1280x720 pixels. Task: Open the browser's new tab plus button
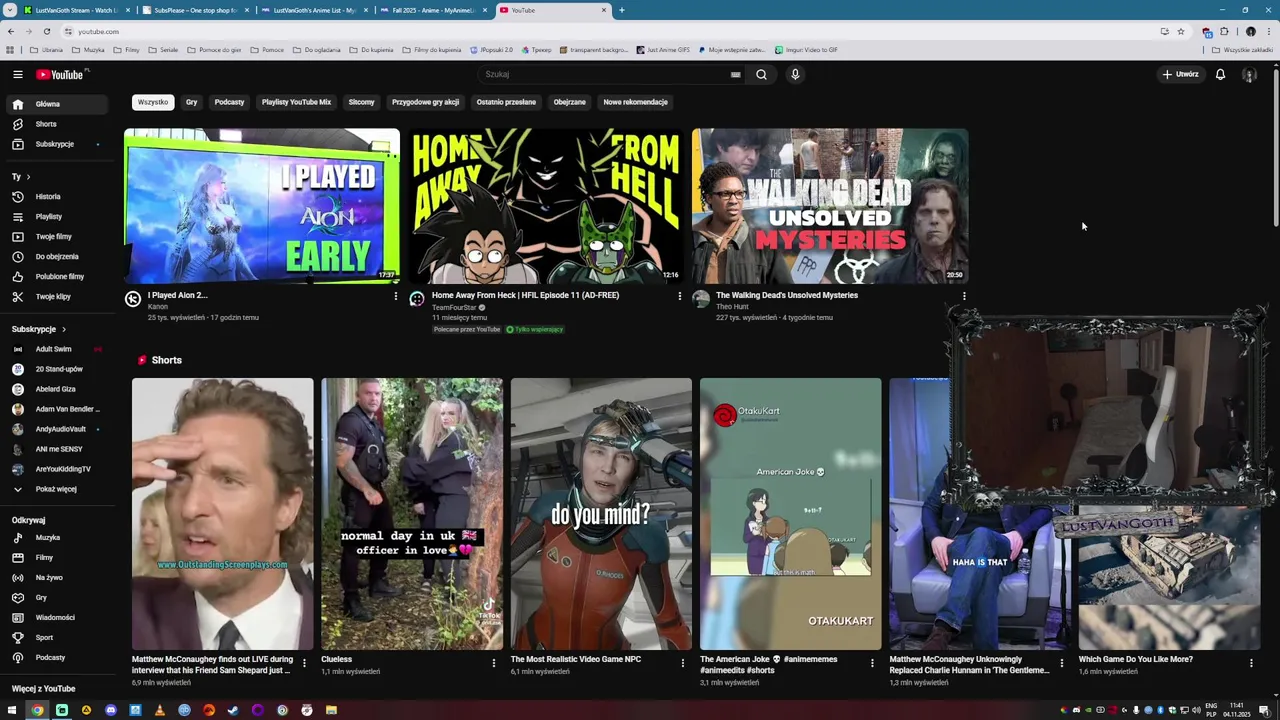[622, 10]
